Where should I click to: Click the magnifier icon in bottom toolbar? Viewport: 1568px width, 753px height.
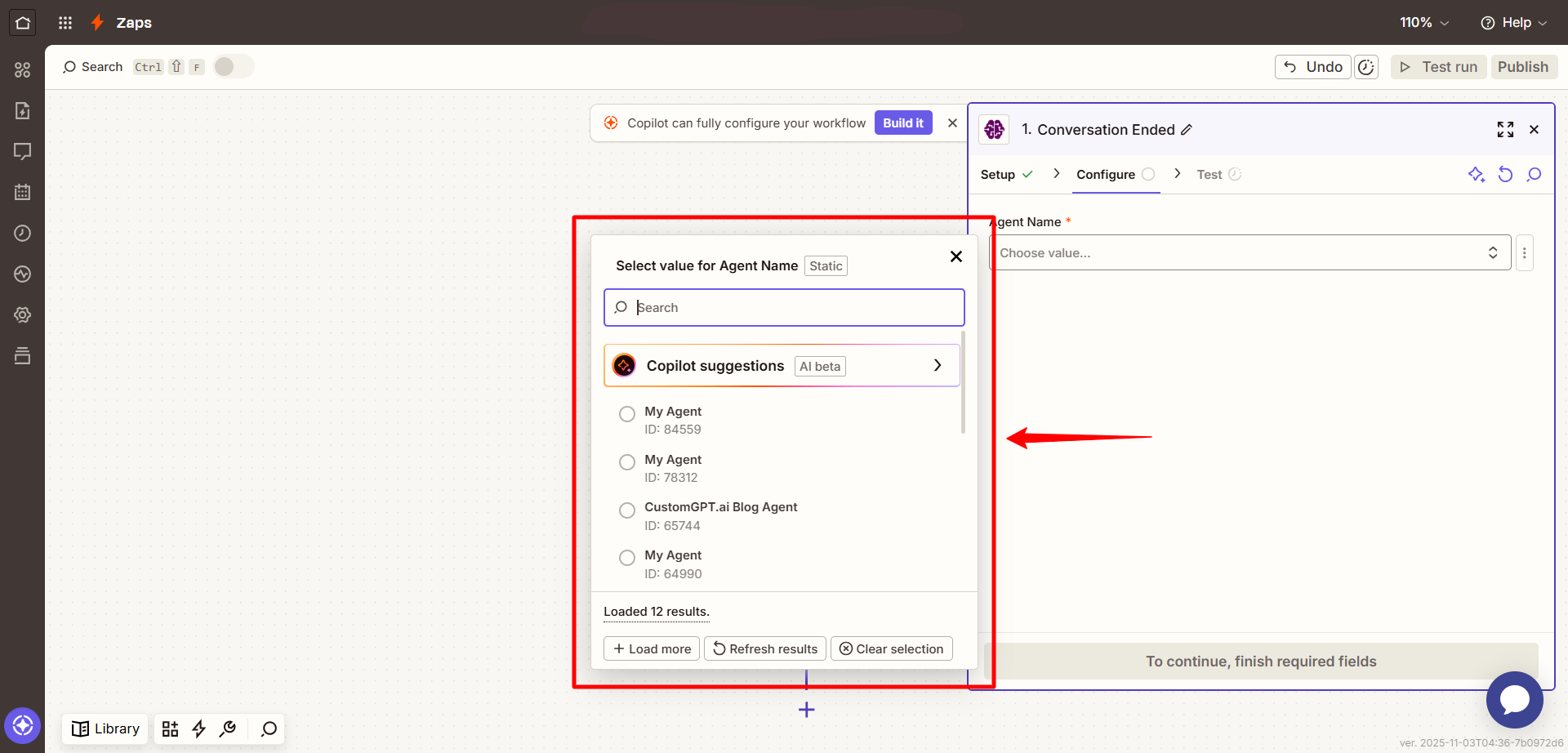(269, 728)
